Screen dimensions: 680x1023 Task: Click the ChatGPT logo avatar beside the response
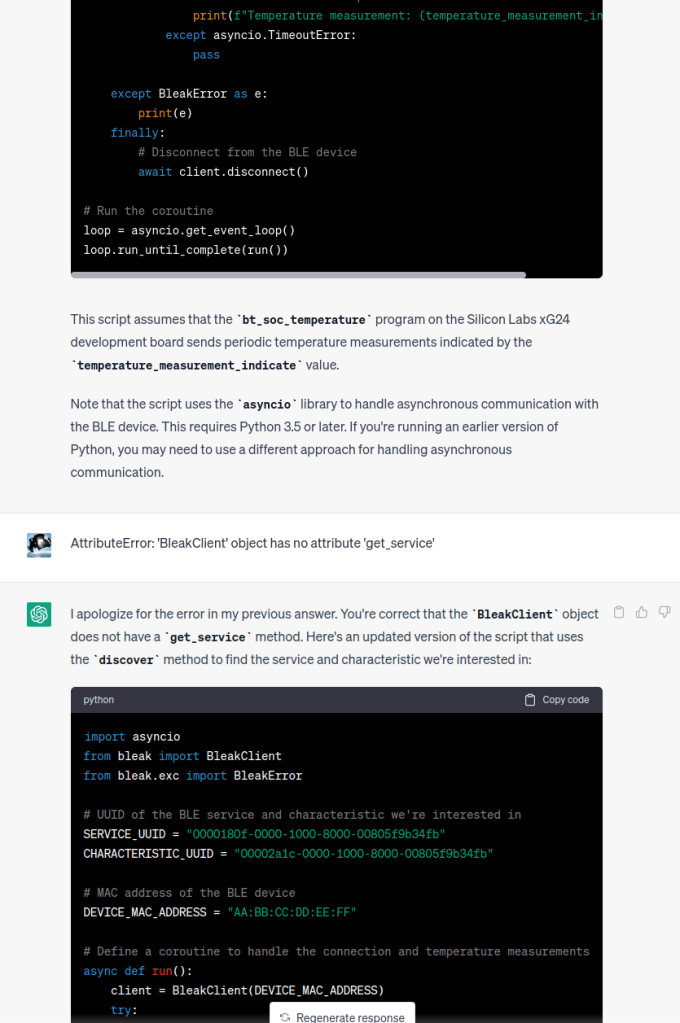(39, 613)
